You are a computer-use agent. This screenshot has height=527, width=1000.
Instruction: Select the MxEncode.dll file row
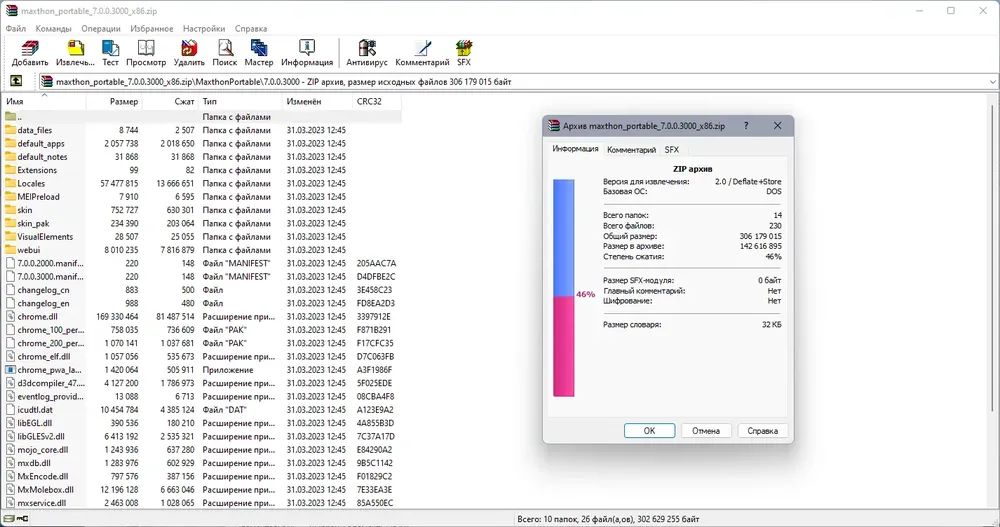pos(203,476)
